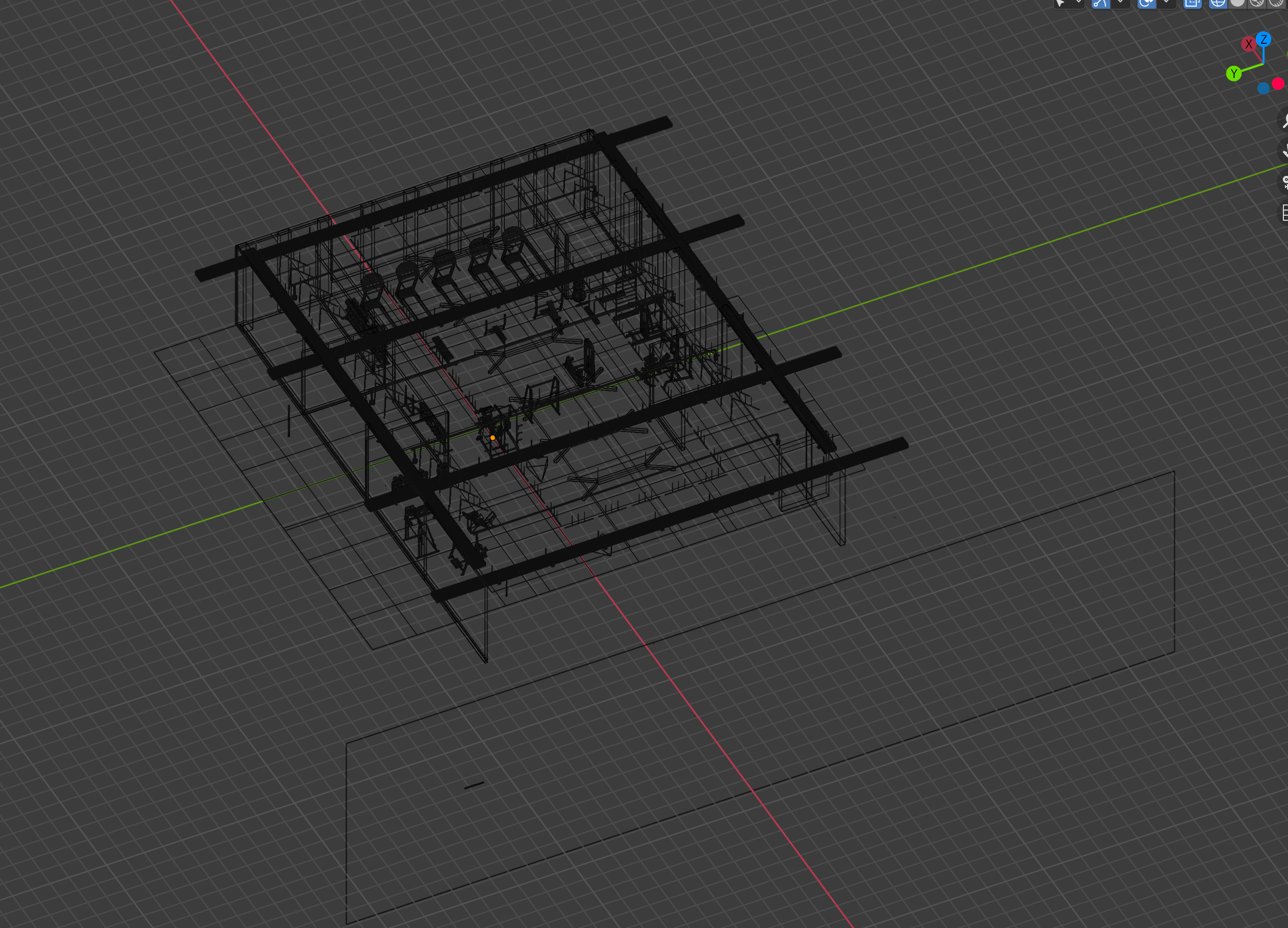Viewport: 1288px width, 928px height.
Task: Click the pan view hand button
Action: (1283, 151)
